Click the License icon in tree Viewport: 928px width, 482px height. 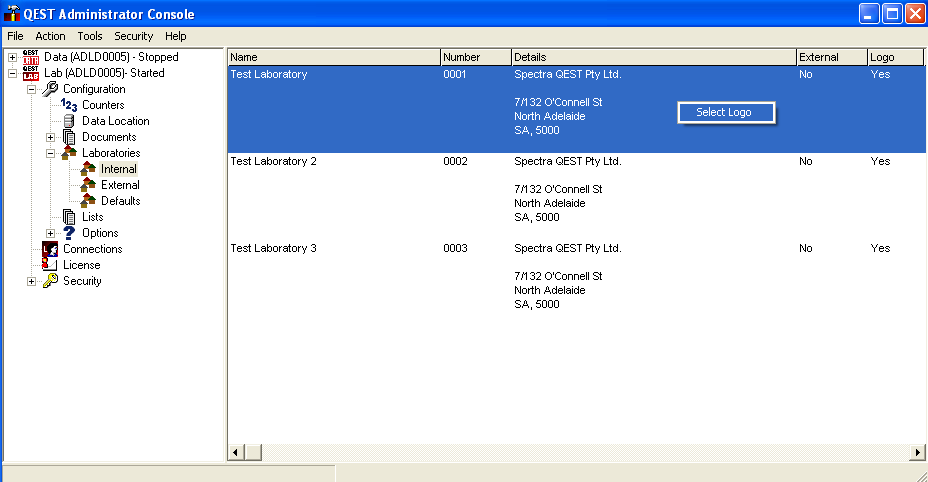point(50,265)
